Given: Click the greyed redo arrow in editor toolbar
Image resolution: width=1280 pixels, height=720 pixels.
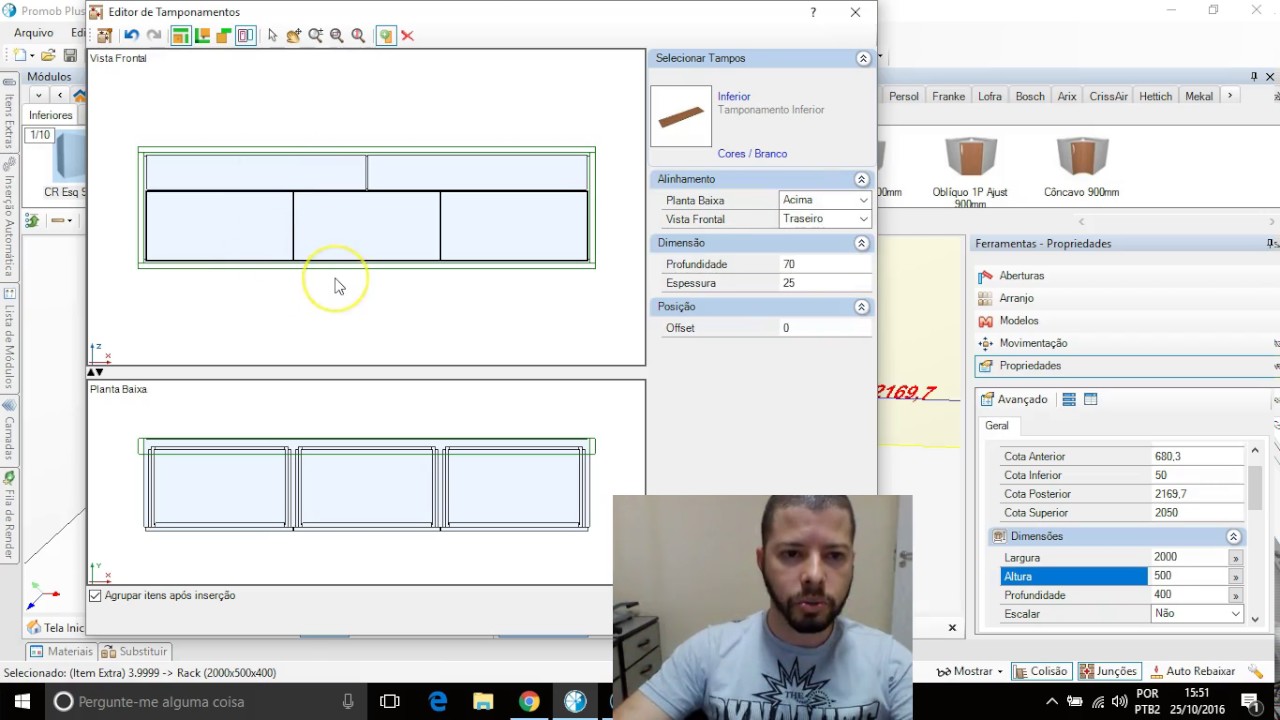Looking at the screenshot, I should coord(154,36).
